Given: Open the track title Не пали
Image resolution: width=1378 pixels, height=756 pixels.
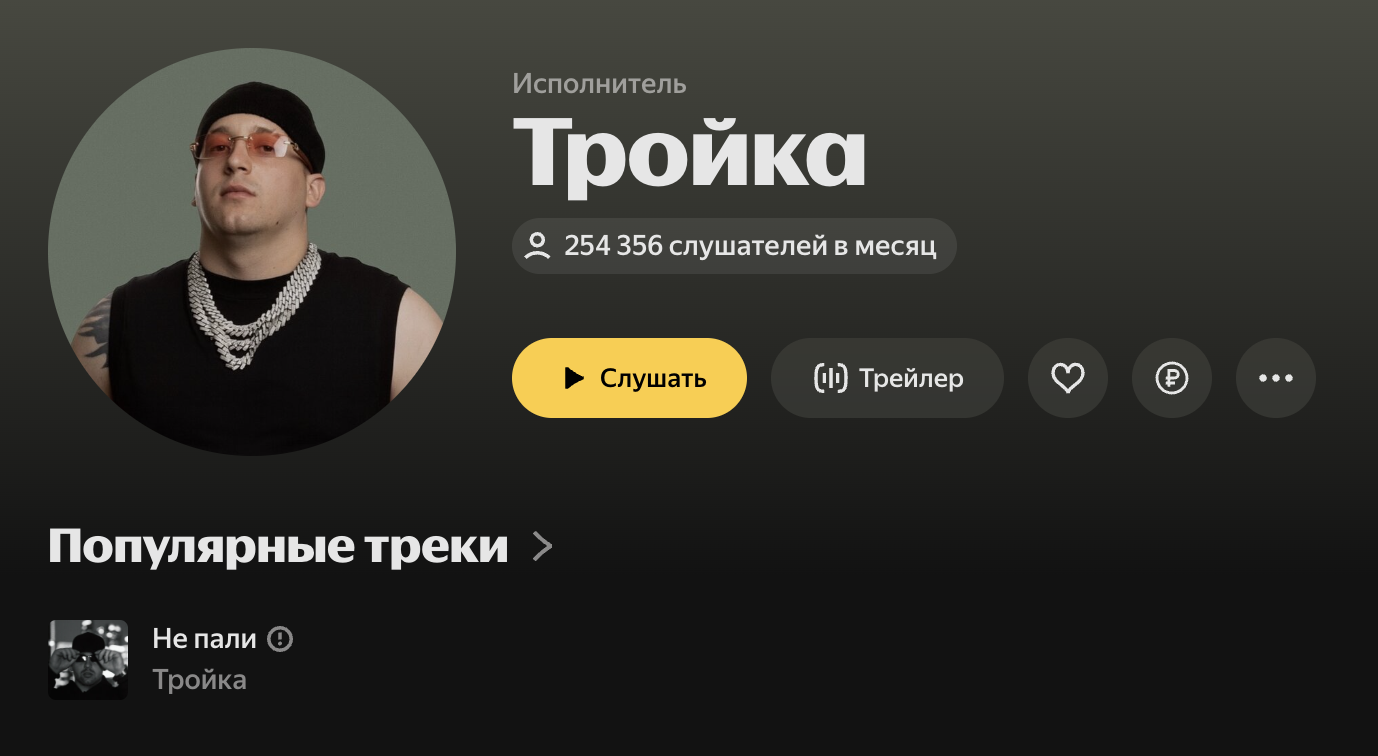Looking at the screenshot, I should 204,639.
